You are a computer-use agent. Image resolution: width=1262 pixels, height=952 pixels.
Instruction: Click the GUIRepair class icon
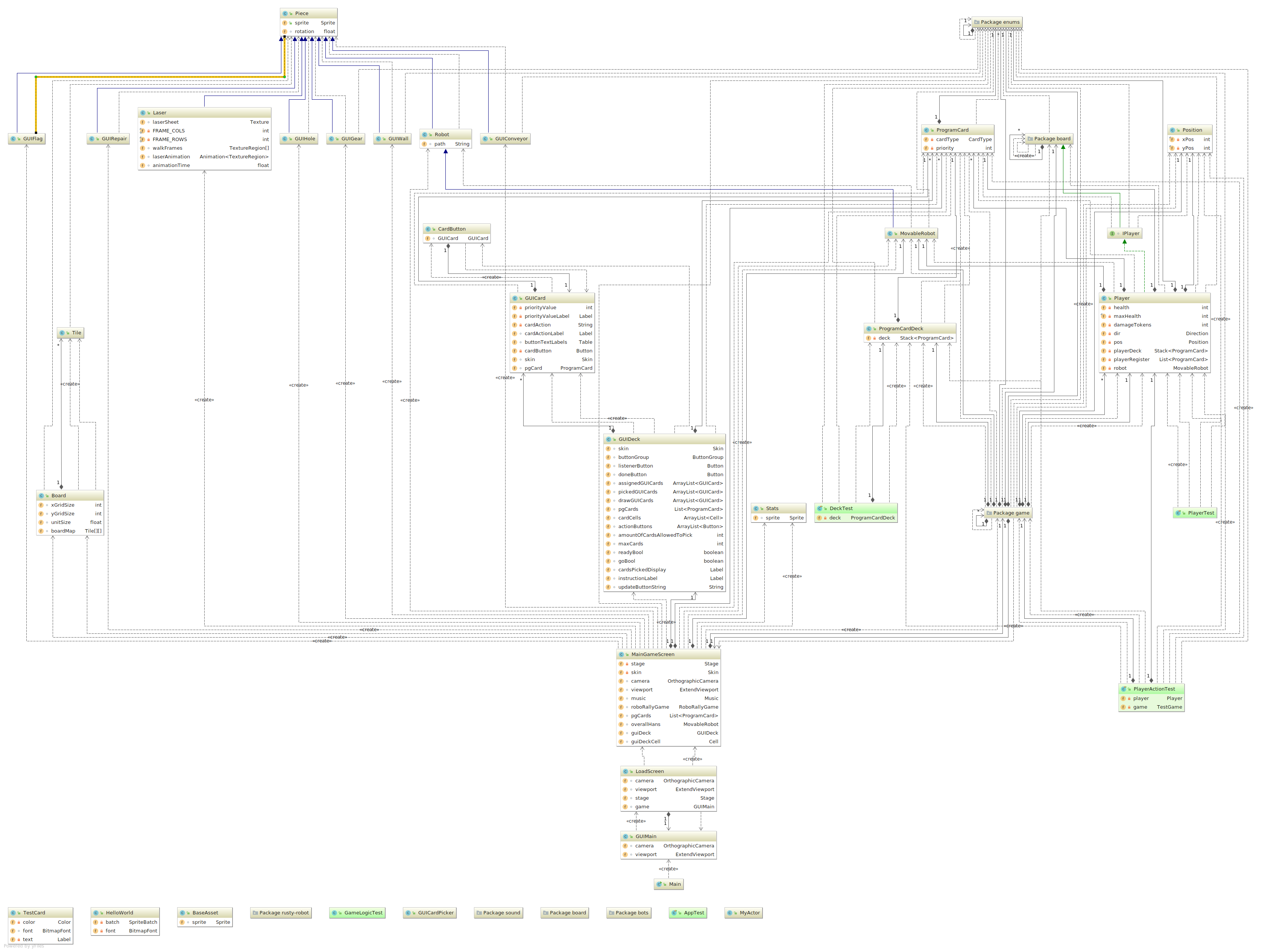93,139
